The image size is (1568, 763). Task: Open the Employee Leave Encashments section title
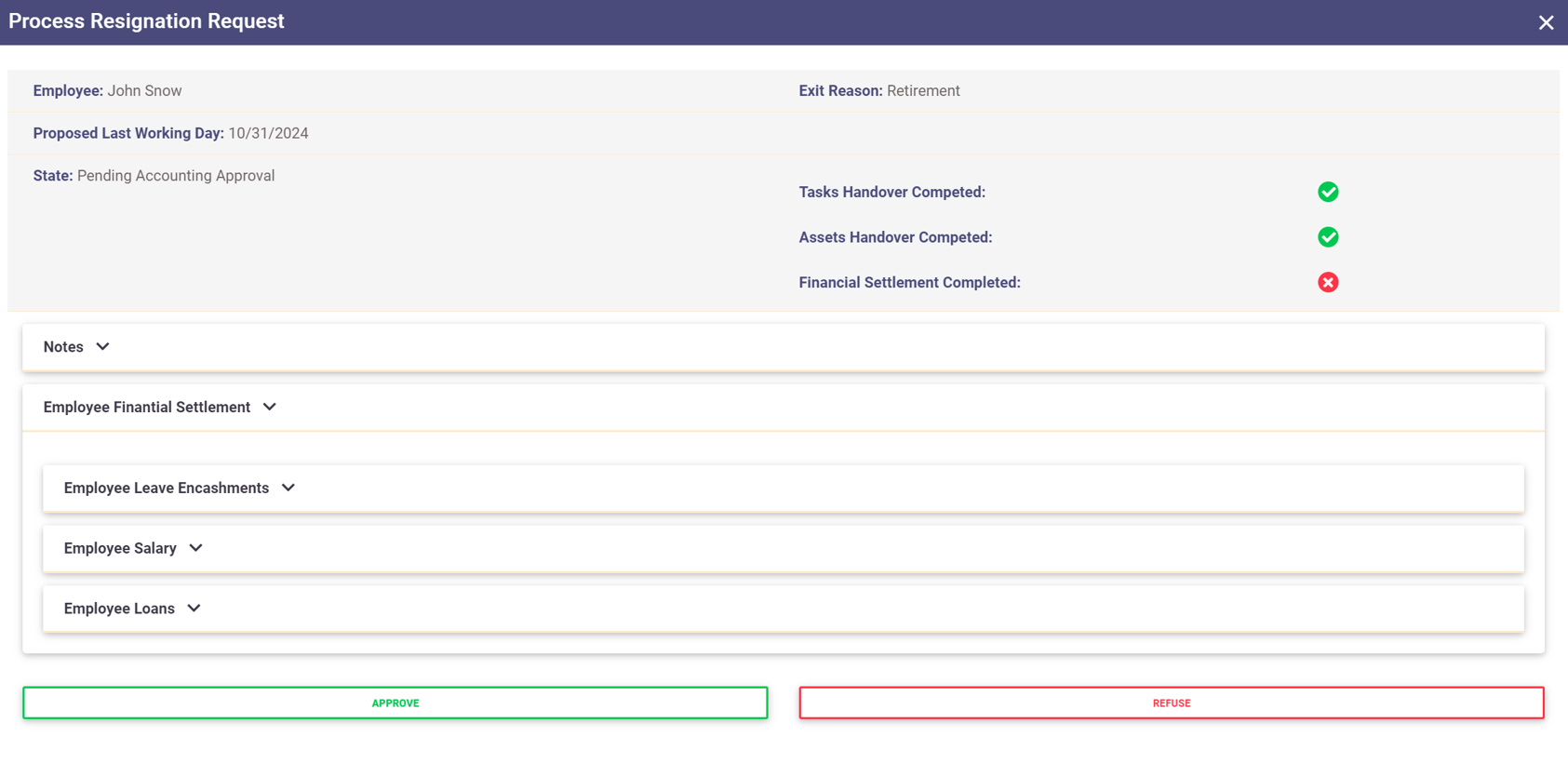(167, 489)
